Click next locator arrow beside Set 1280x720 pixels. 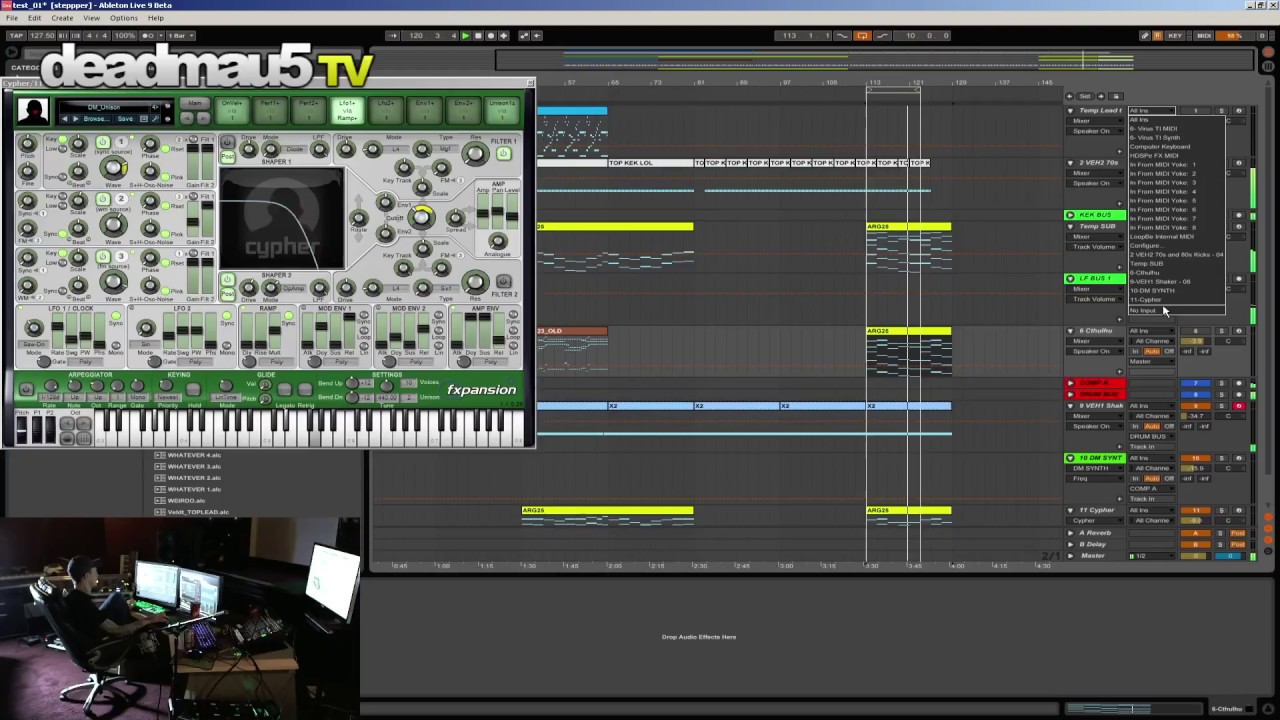point(1099,97)
